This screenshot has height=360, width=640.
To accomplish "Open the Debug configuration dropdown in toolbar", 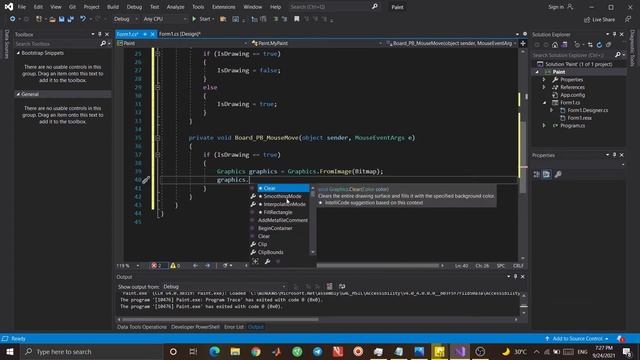I will [x=125, y=19].
